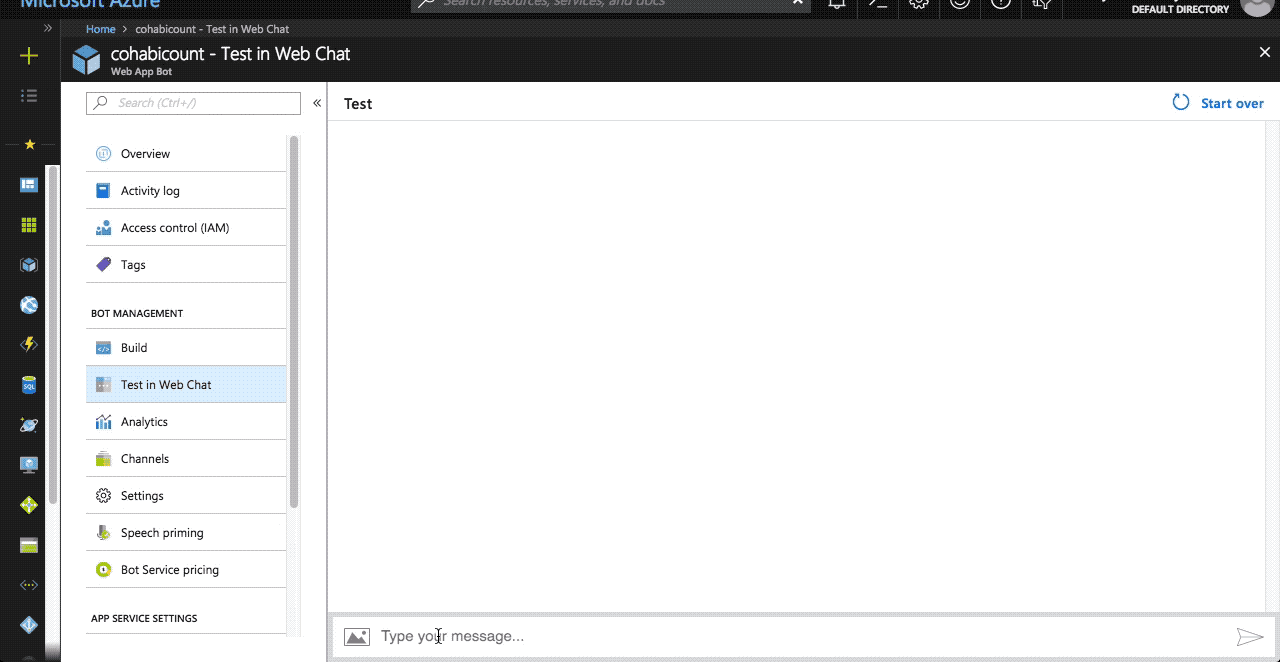
Task: Open Resource groups cube icon
Action: click(x=29, y=265)
